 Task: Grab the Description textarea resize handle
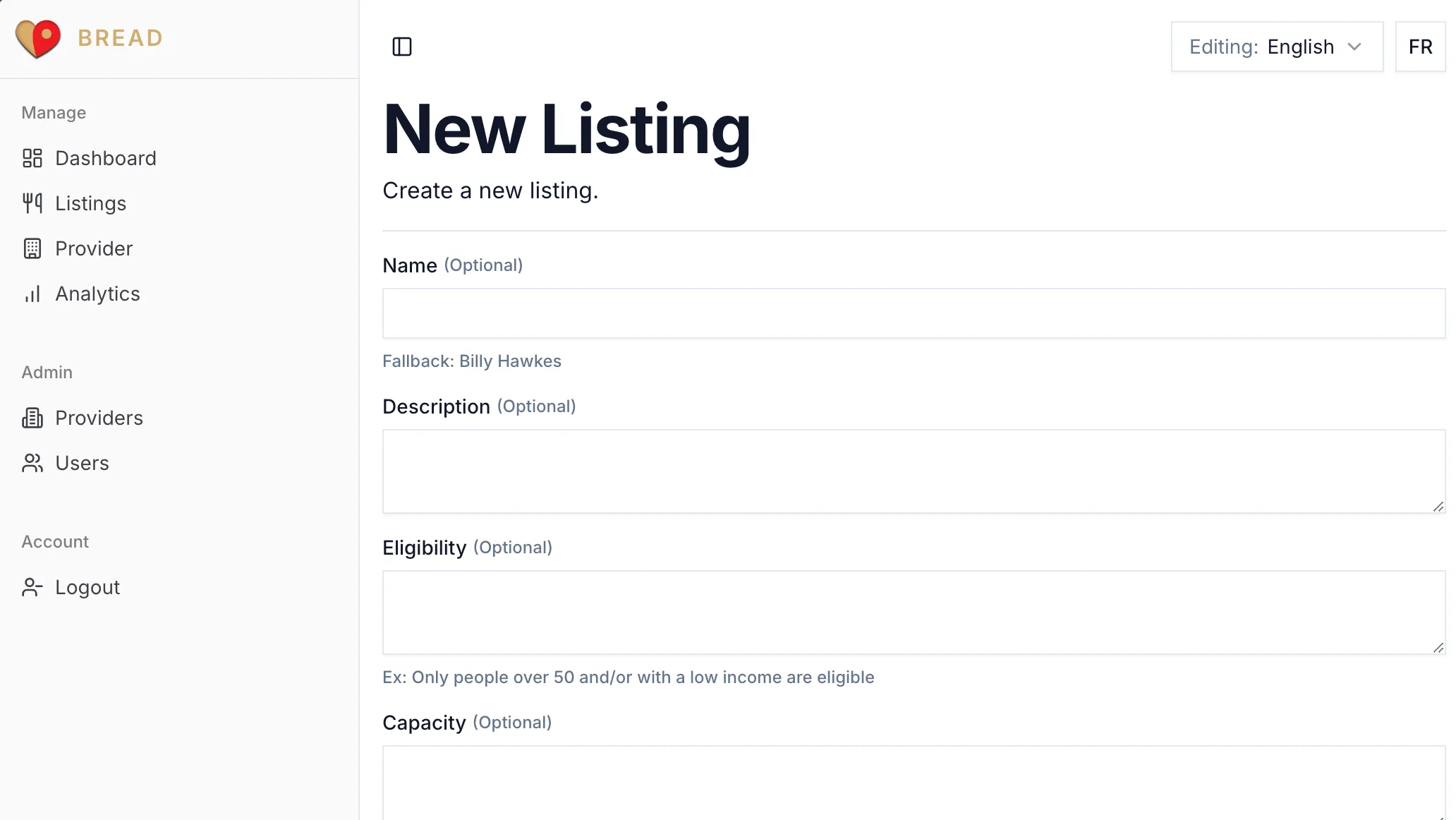click(1438, 507)
